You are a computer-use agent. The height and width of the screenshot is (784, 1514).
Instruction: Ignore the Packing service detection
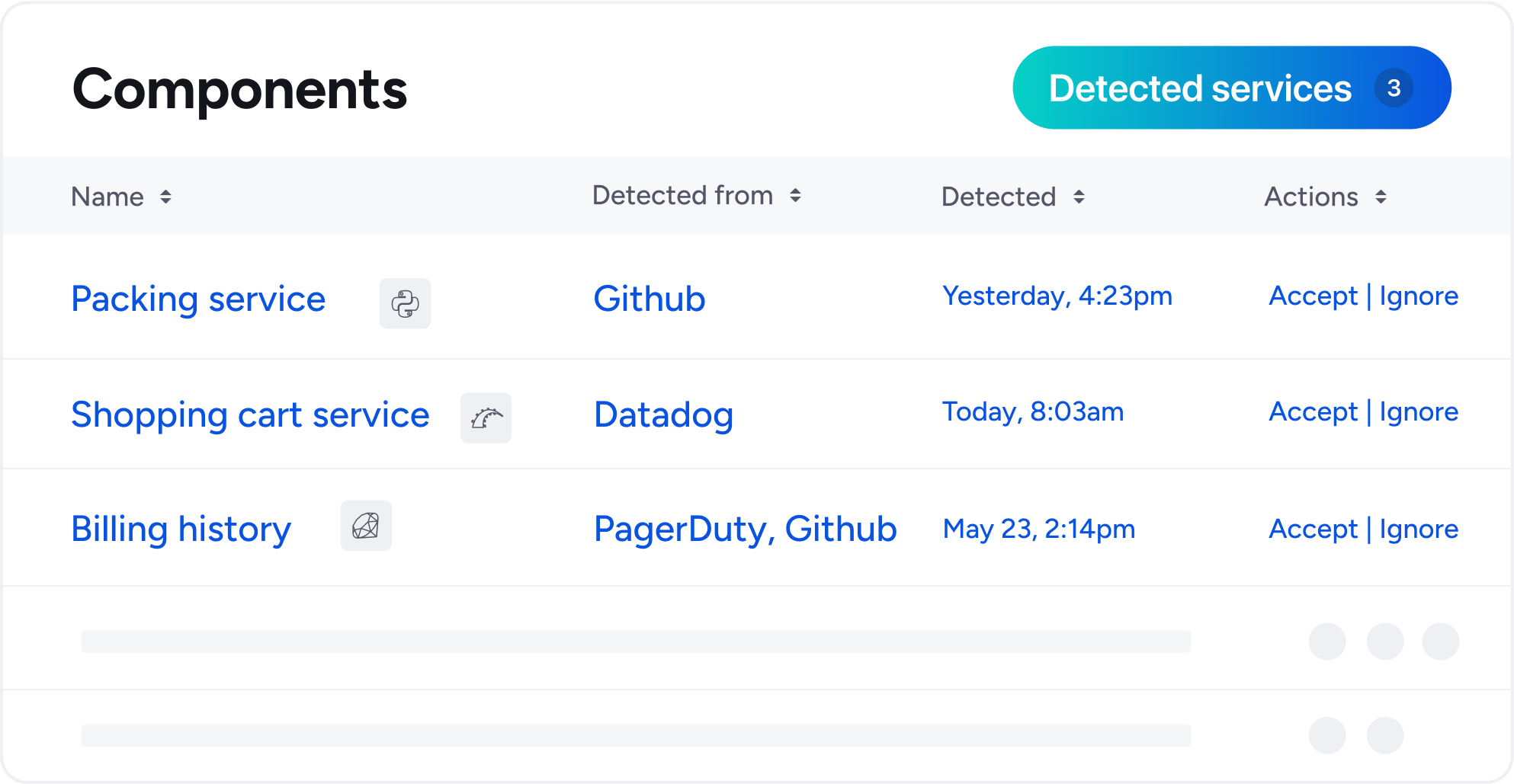[x=1419, y=296]
